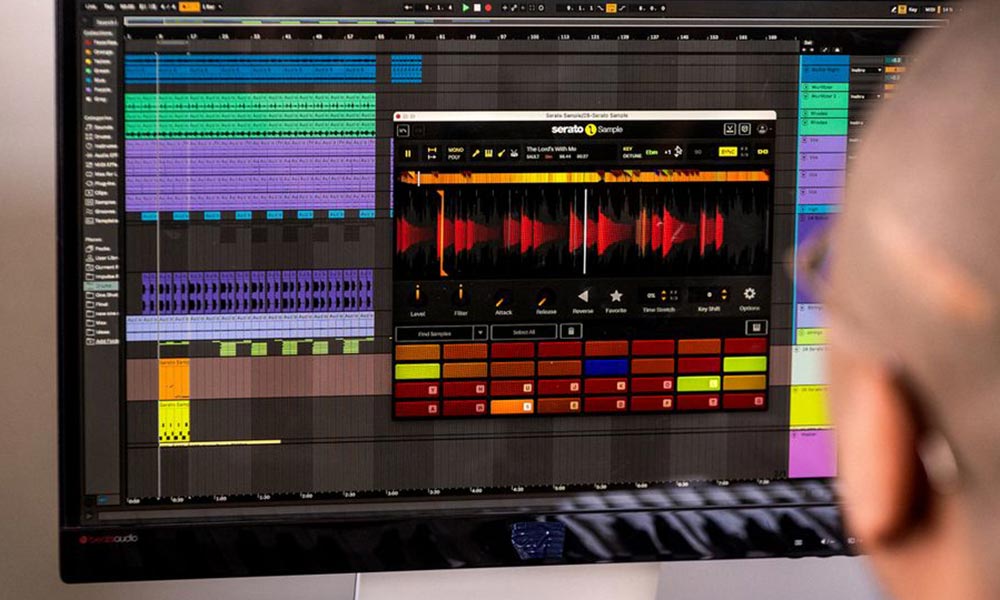Switch Serato Sample to POLY mode
This screenshot has height=600, width=1000.
click(x=456, y=156)
